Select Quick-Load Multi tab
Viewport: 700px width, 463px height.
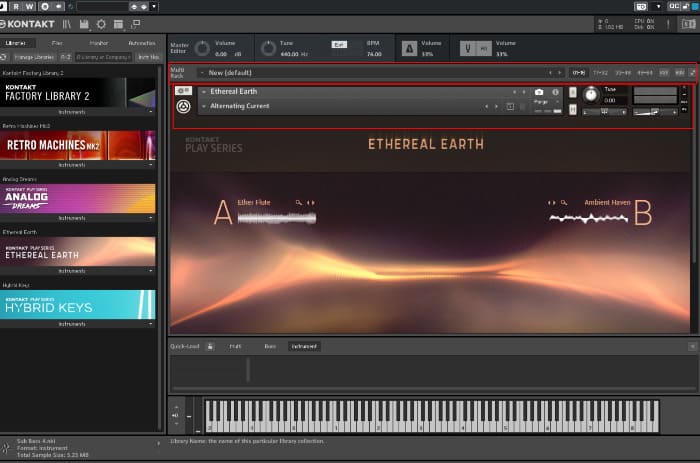pos(235,346)
